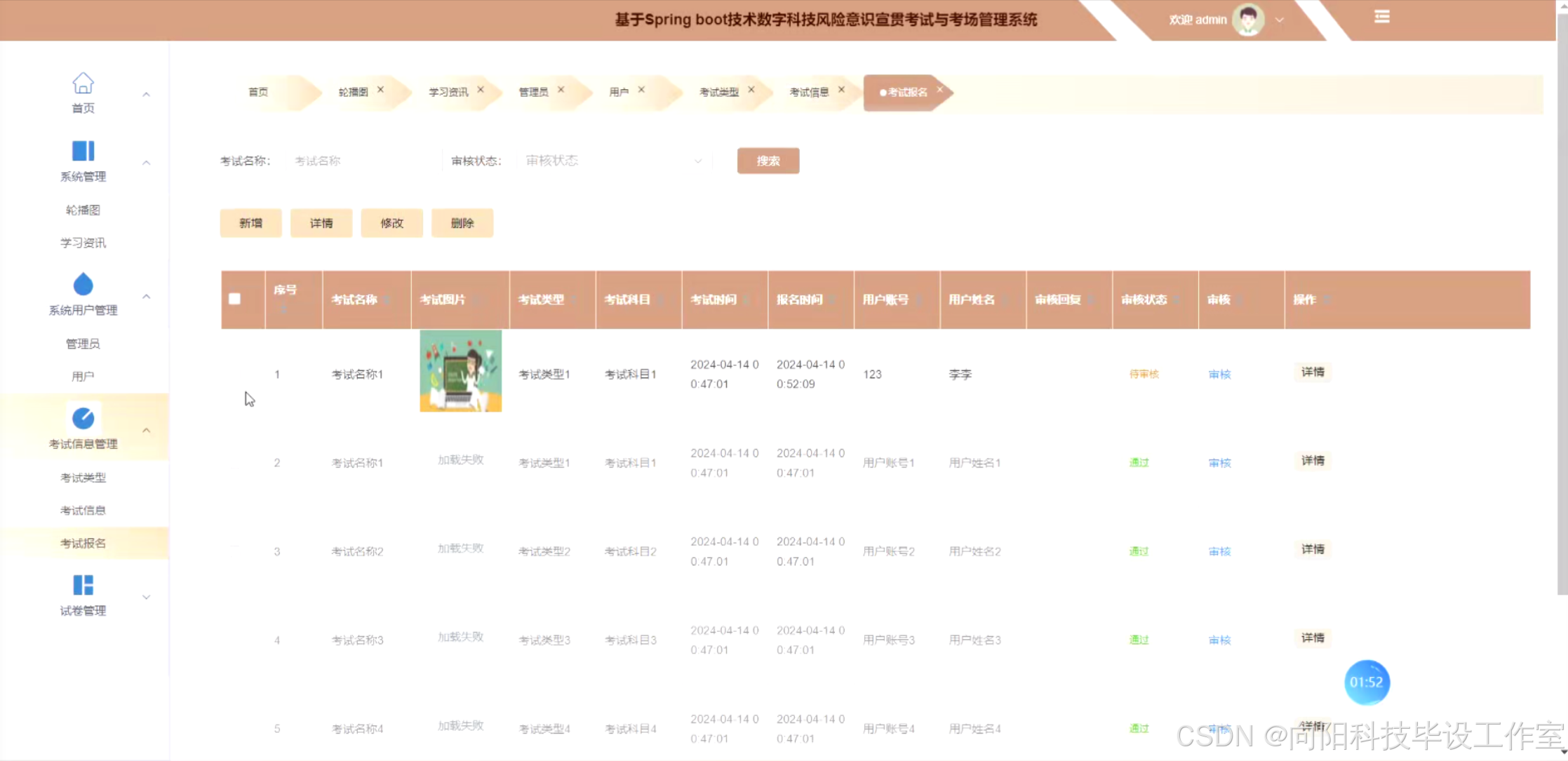
Task: Click the admin avatar picture
Action: pyautogui.click(x=1248, y=20)
